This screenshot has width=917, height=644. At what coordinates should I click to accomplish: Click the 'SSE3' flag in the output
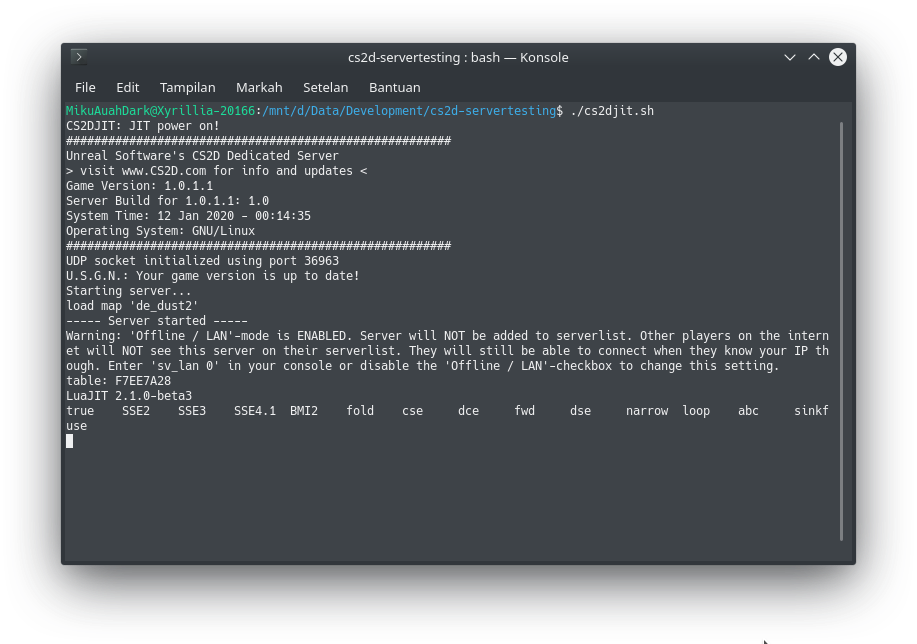[x=192, y=411]
